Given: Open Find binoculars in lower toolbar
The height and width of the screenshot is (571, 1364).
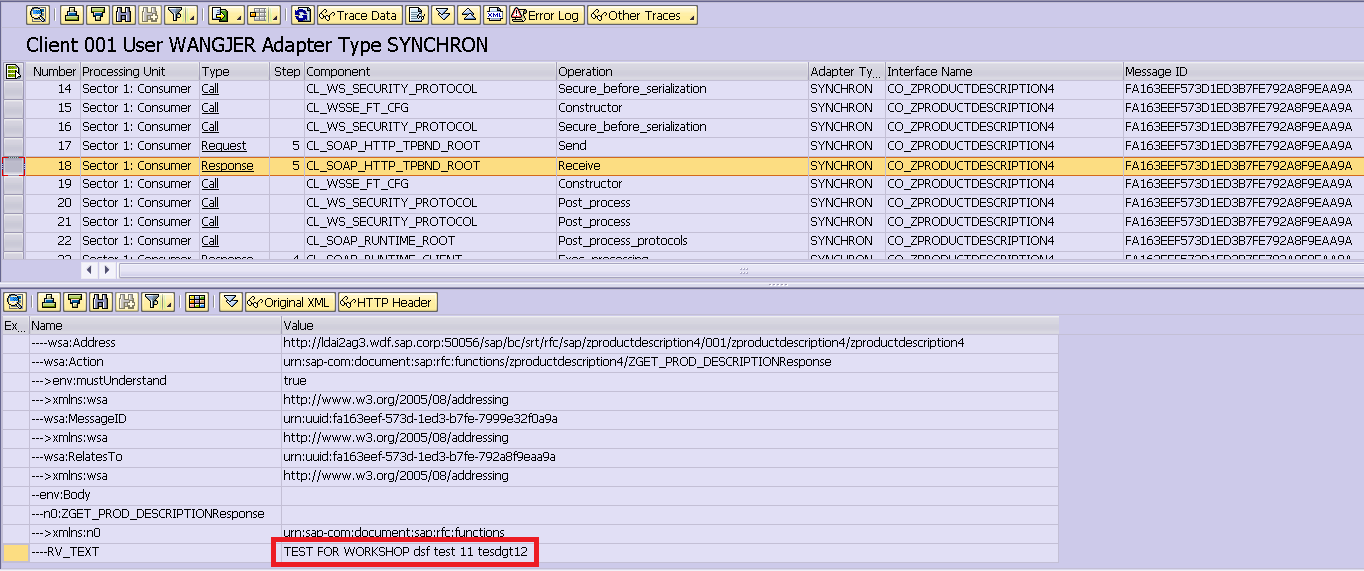Looking at the screenshot, I should (101, 302).
